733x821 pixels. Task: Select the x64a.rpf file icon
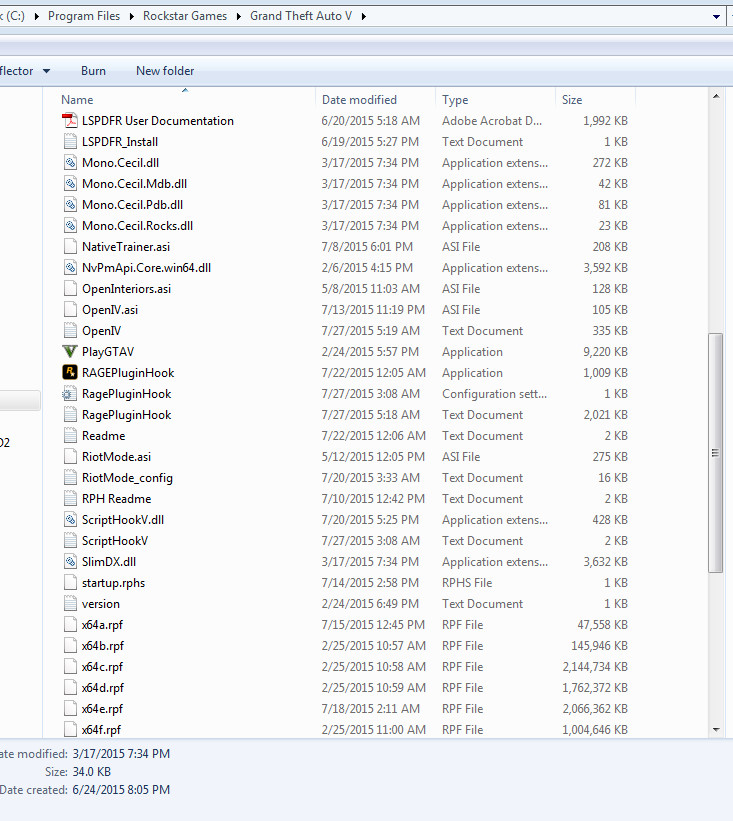pyautogui.click(x=70, y=625)
